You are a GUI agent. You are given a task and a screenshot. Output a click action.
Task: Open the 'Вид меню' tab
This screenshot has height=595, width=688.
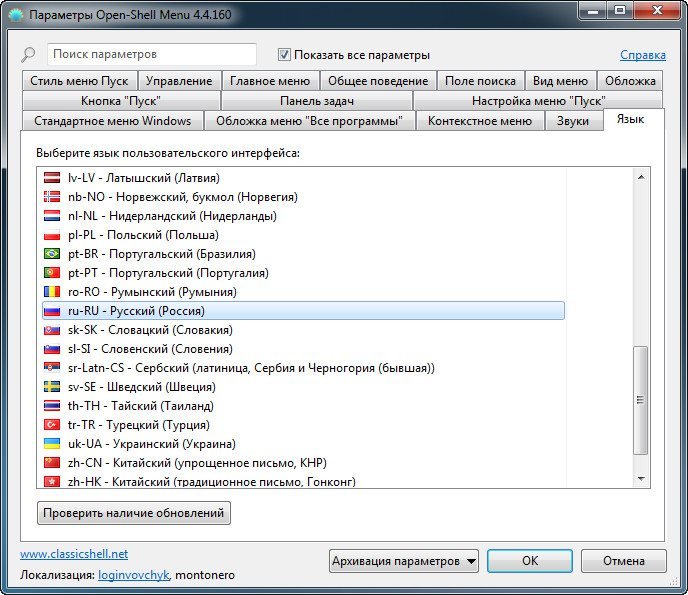(x=560, y=81)
